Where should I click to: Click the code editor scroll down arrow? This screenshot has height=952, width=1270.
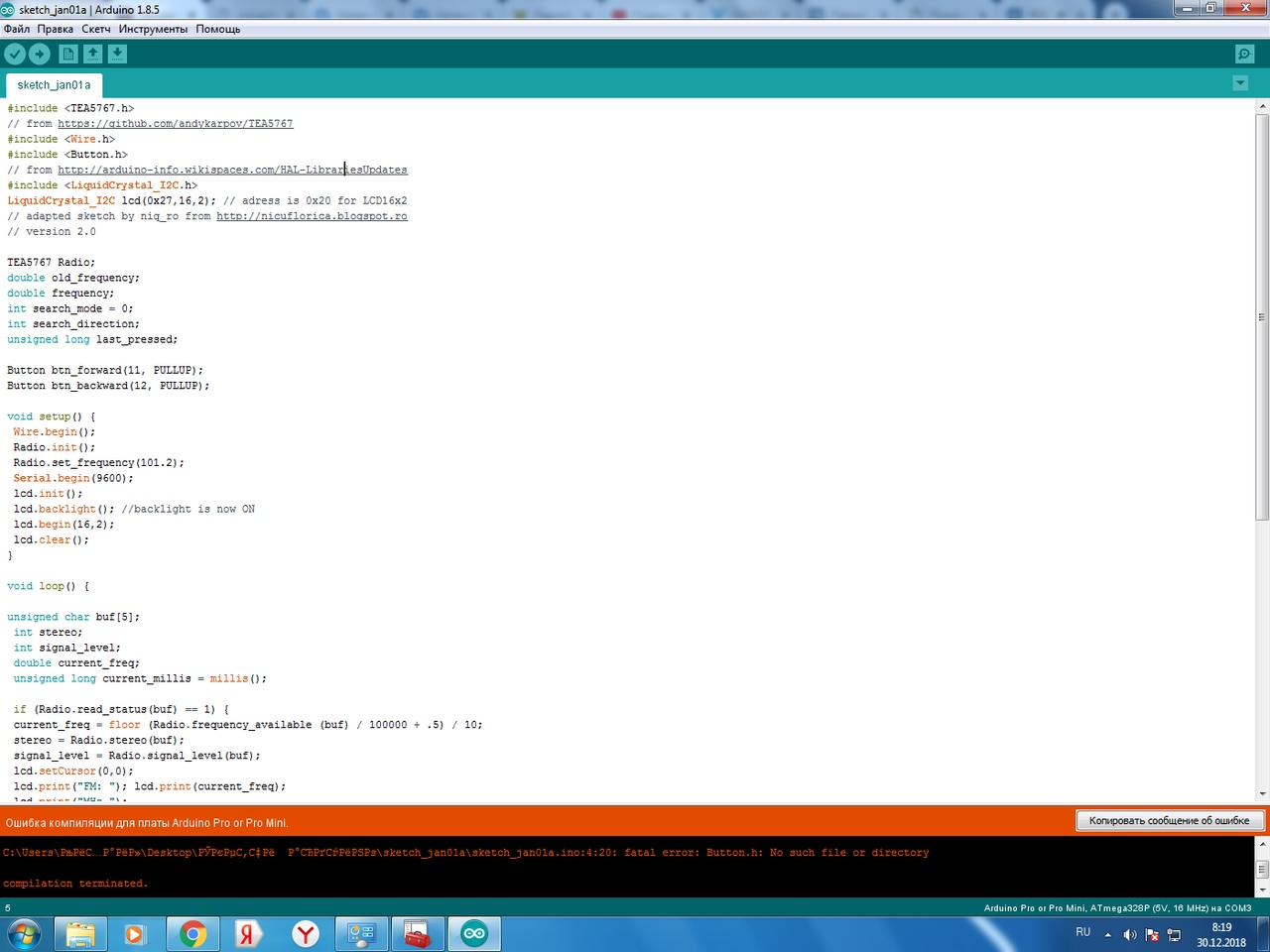(1262, 793)
